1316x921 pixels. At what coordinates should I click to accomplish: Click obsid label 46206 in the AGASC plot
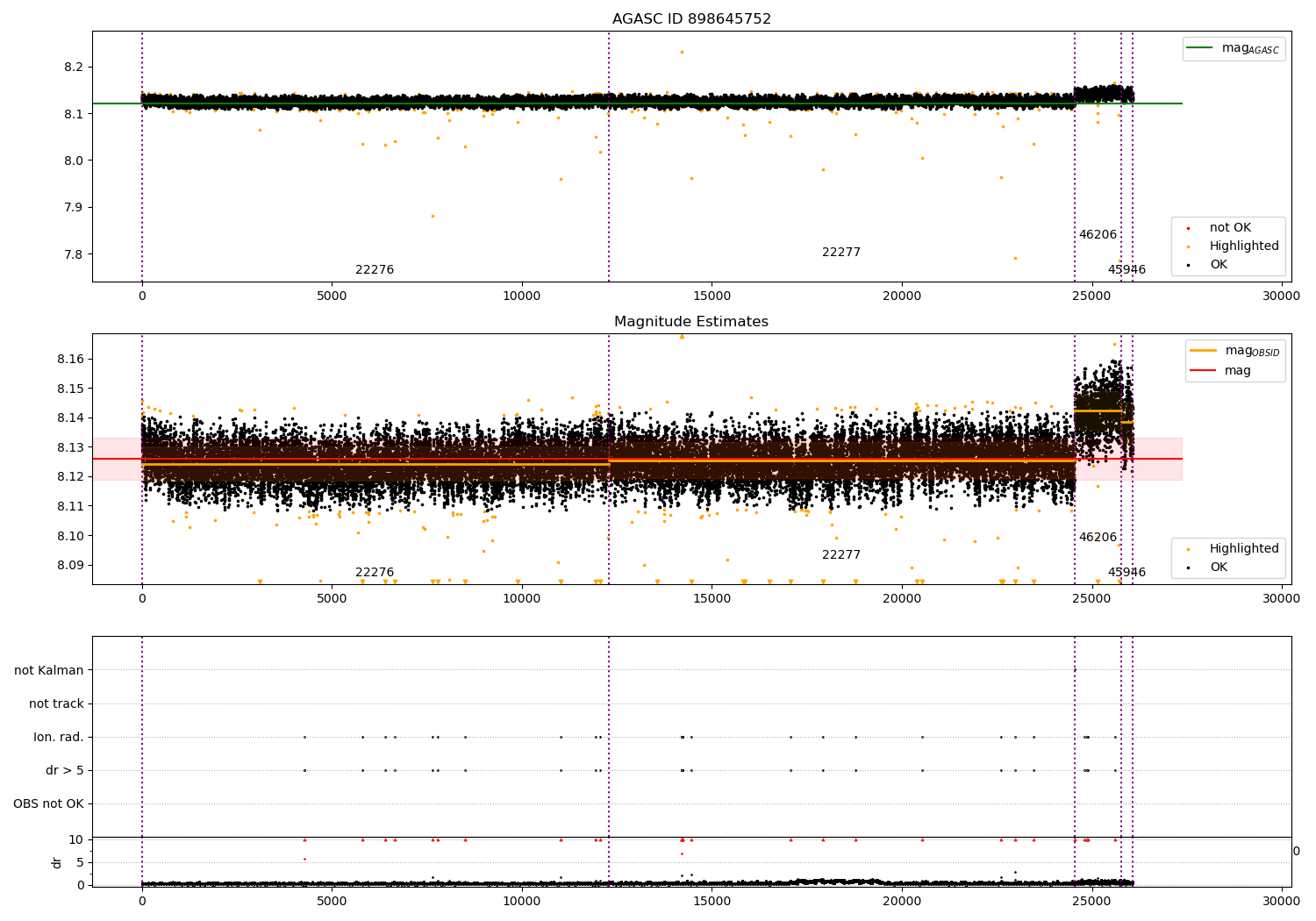click(x=1098, y=235)
